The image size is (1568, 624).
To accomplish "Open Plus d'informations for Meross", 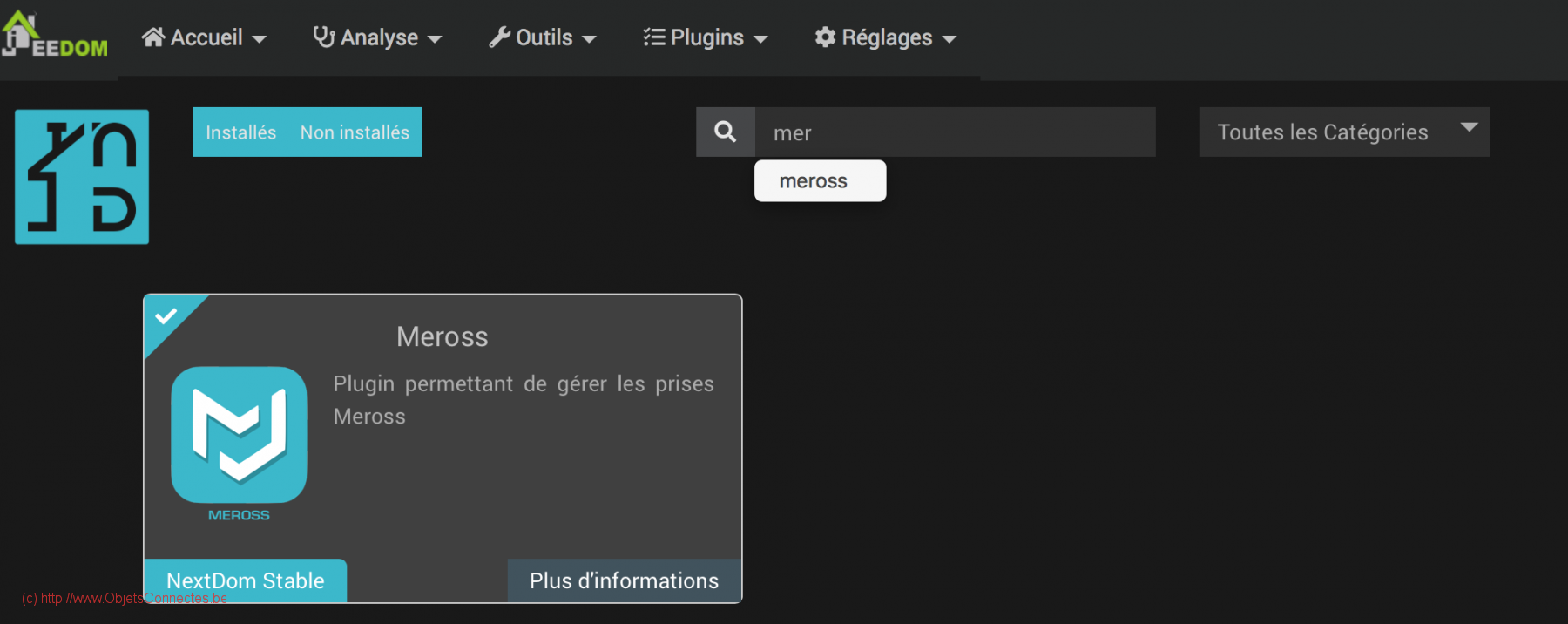I will (624, 580).
